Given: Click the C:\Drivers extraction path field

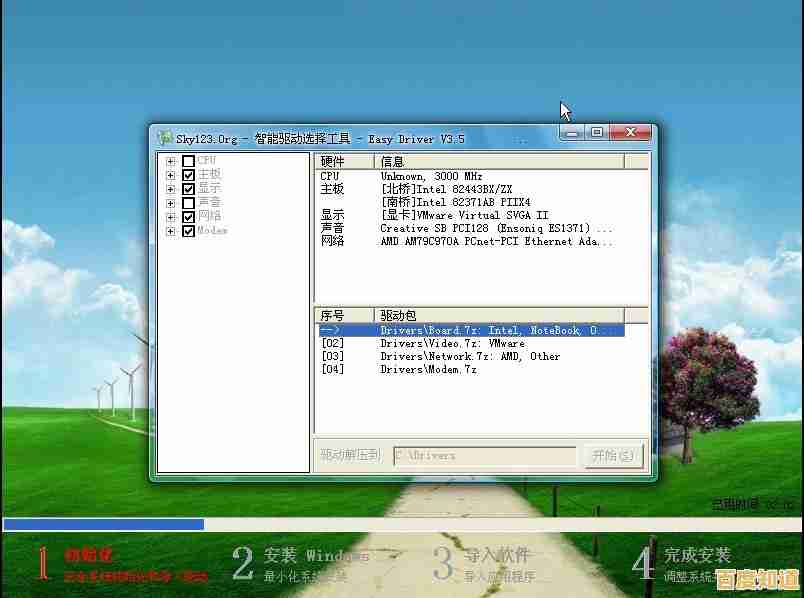Looking at the screenshot, I should click(484, 455).
